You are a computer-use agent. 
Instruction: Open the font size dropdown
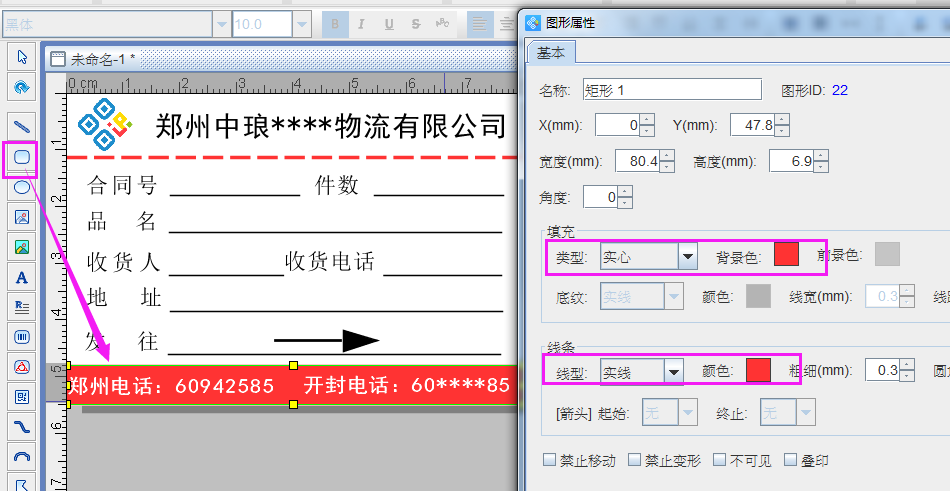click(301, 24)
